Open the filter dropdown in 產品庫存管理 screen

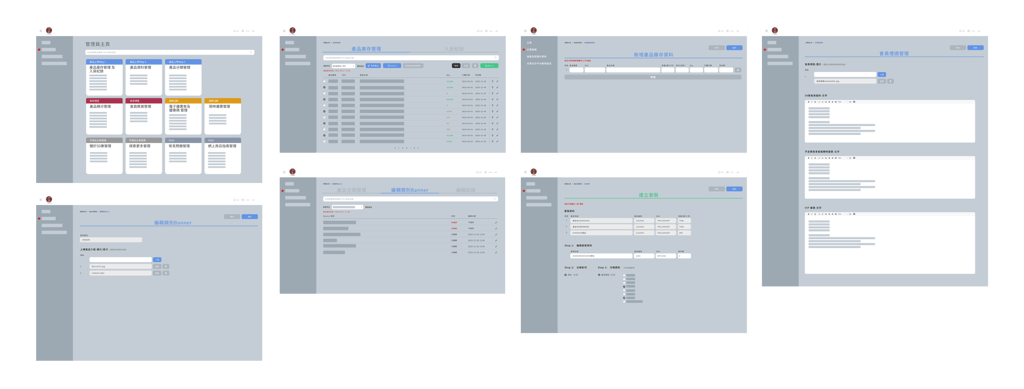[344, 66]
